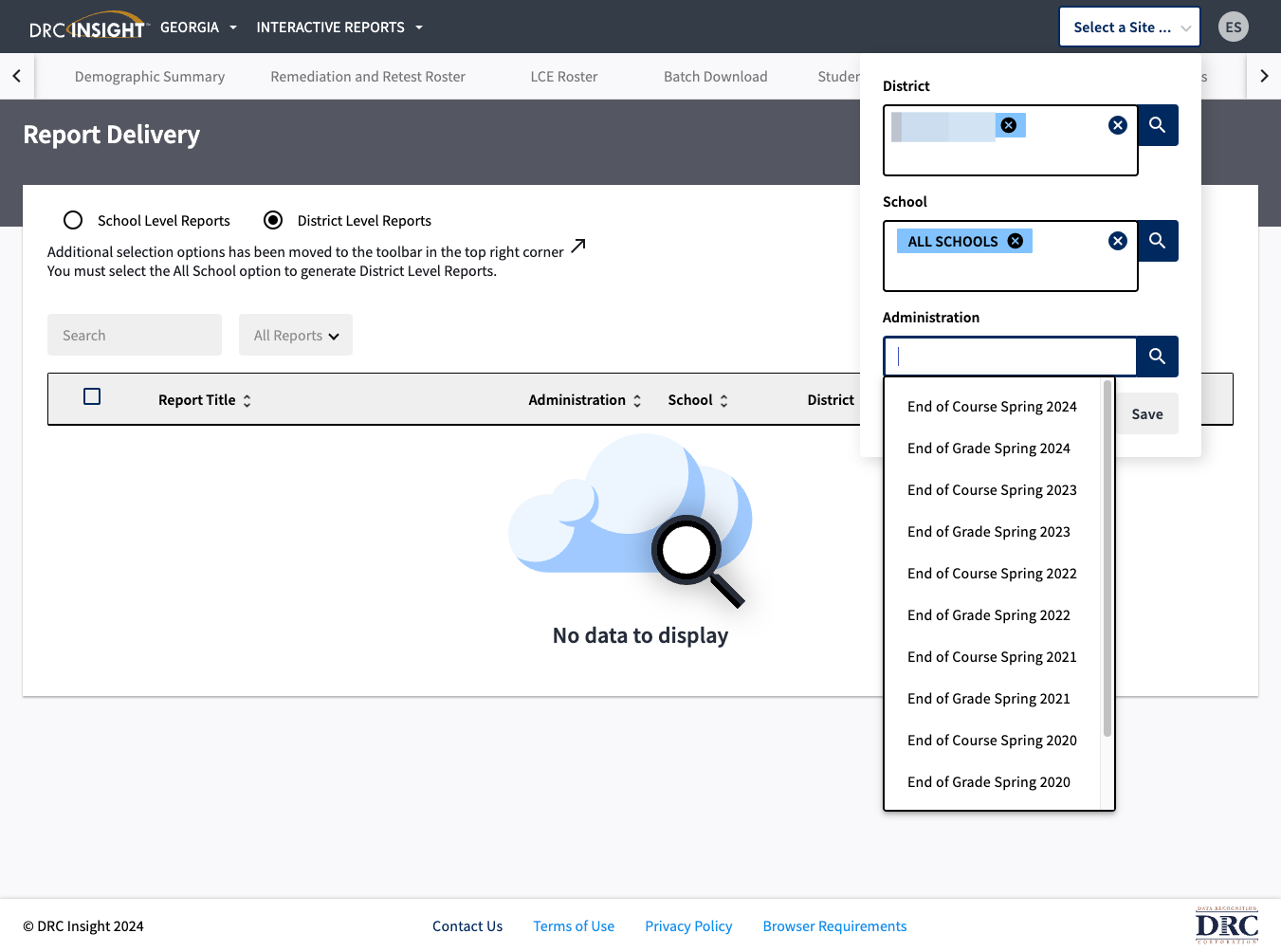Click the Administration text input
The image size is (1281, 952).
(1011, 357)
